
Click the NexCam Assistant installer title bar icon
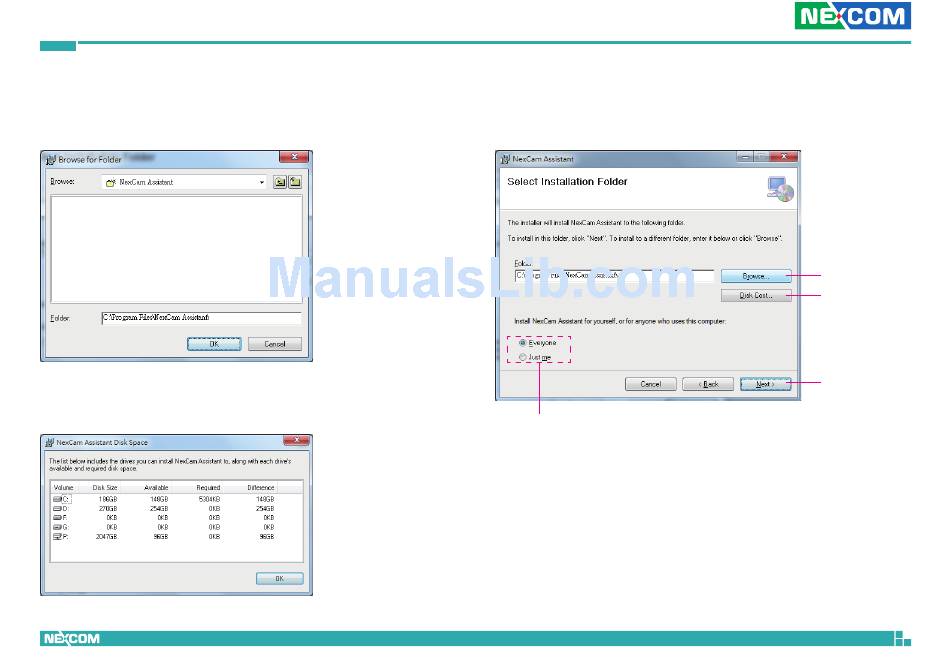[505, 159]
